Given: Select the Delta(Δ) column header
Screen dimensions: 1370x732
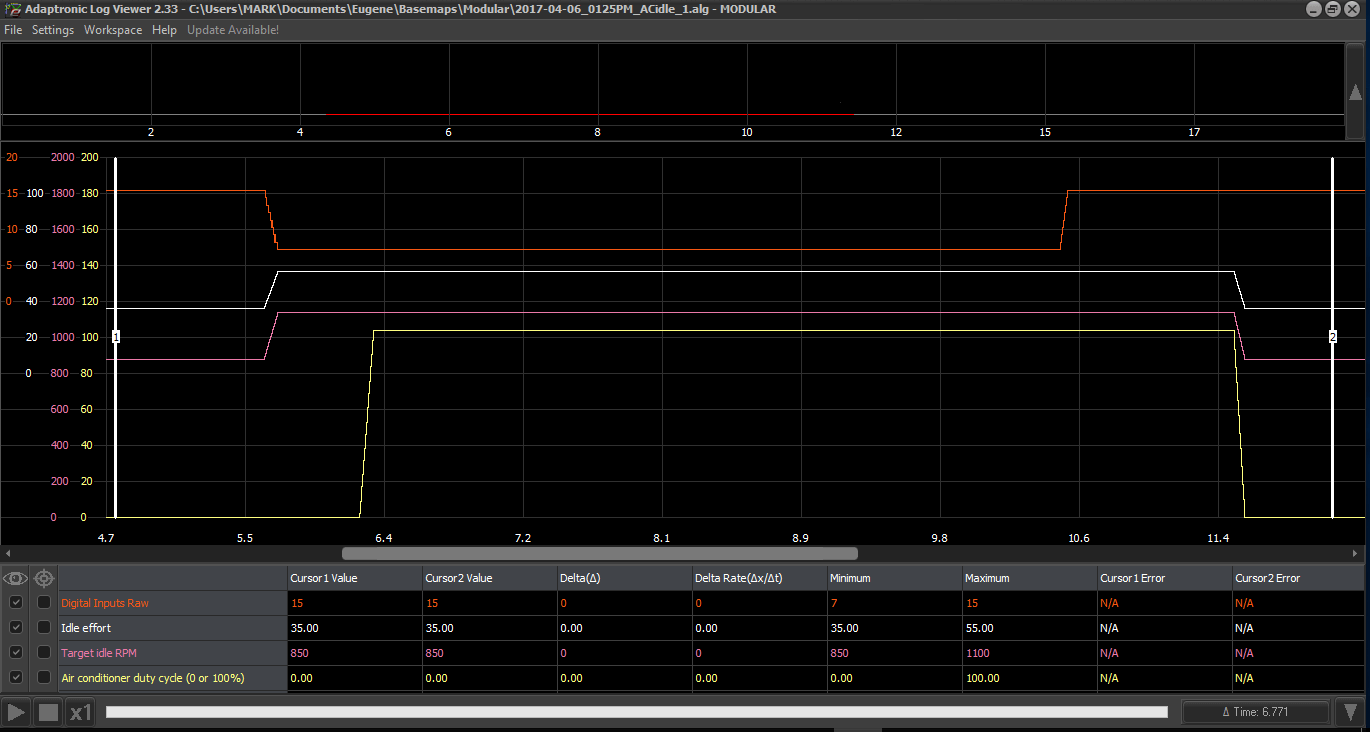Looking at the screenshot, I should (x=624, y=578).
